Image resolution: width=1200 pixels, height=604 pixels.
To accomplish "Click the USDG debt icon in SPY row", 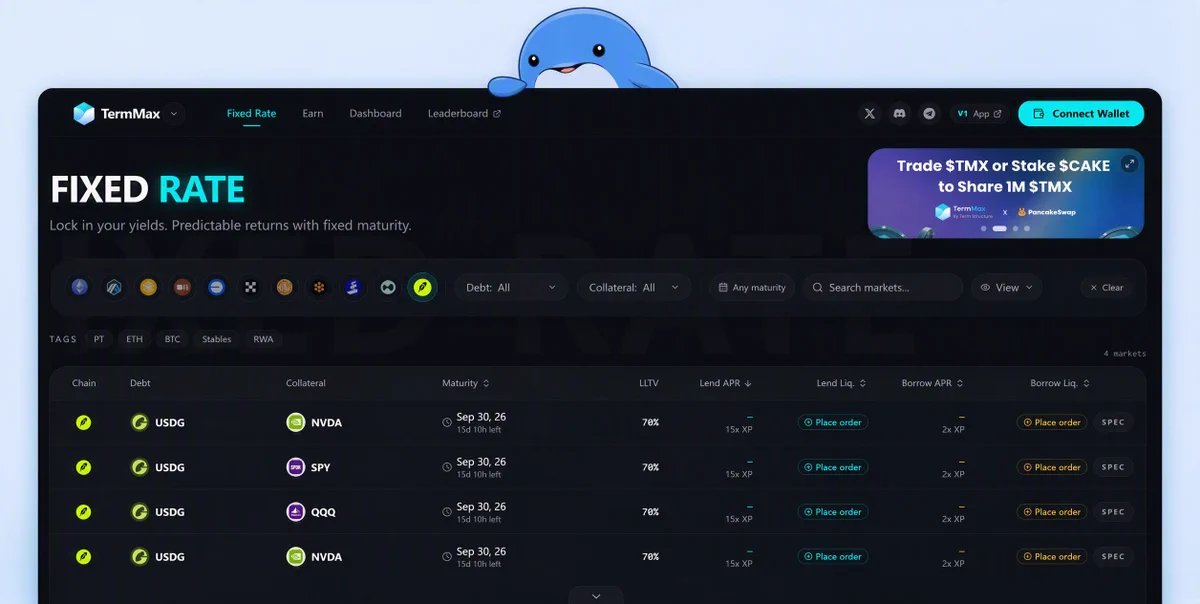I will tap(140, 467).
